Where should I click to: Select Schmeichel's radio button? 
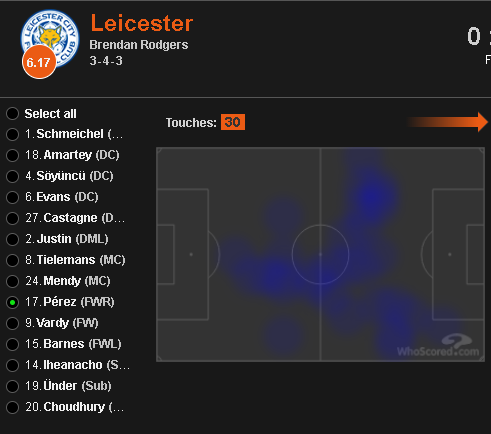12,134
